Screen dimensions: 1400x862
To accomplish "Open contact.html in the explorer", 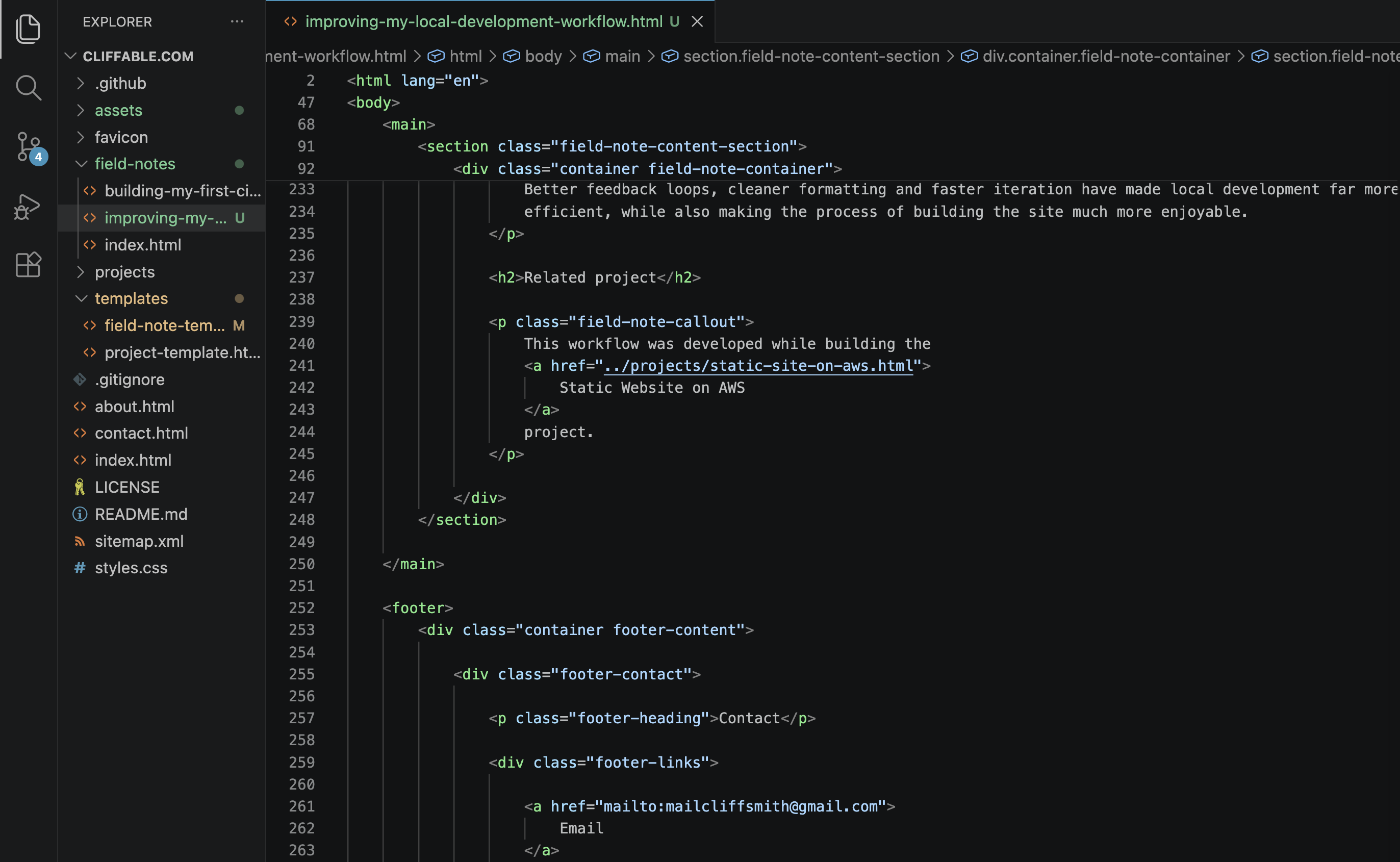I will coord(162,433).
